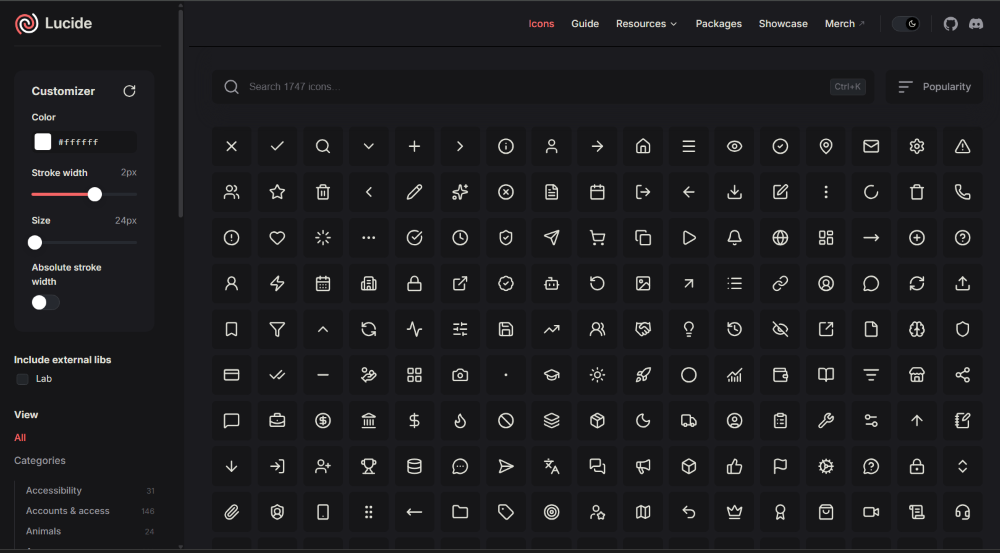
Task: Select the rocket icon in the grid
Action: coord(643,375)
